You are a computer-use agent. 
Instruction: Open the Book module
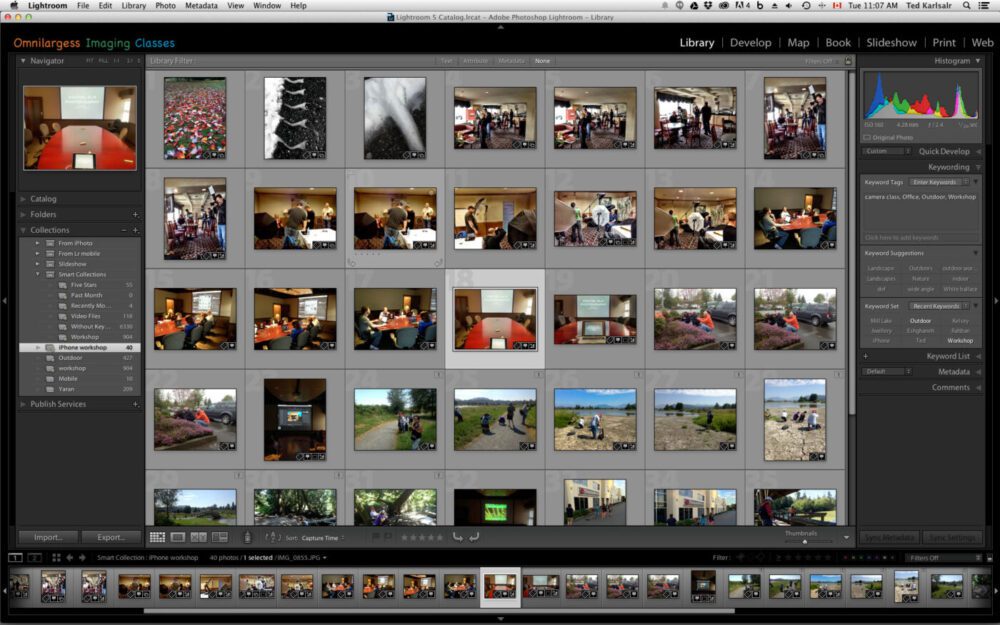pyautogui.click(x=838, y=43)
